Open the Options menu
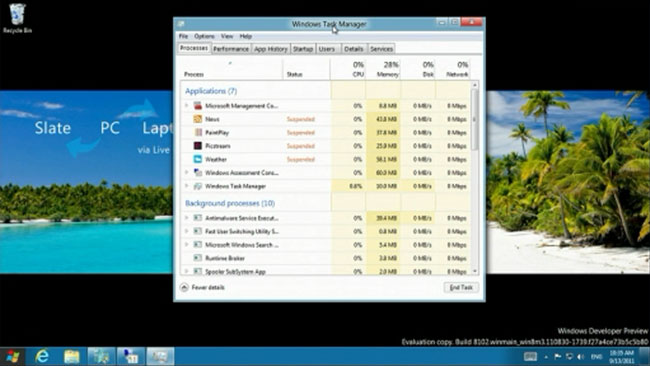Viewport: 650px width, 366px height. (x=204, y=36)
